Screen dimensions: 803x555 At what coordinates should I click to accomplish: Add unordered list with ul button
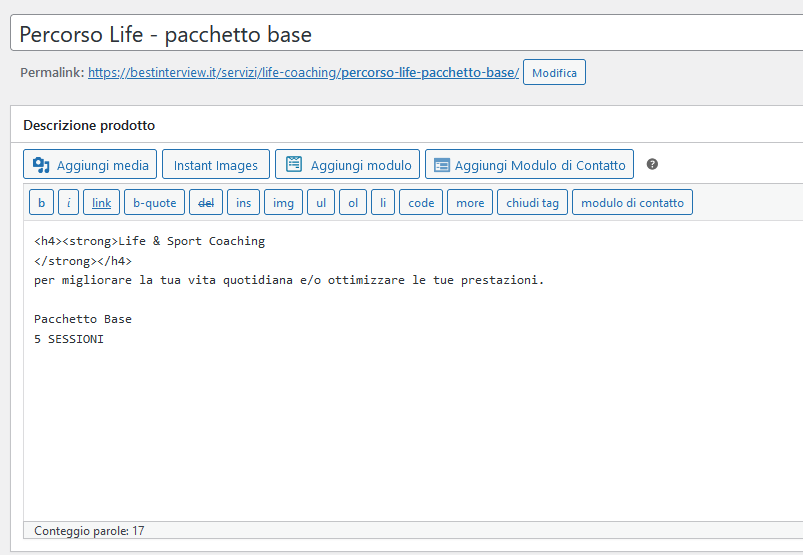click(x=321, y=203)
